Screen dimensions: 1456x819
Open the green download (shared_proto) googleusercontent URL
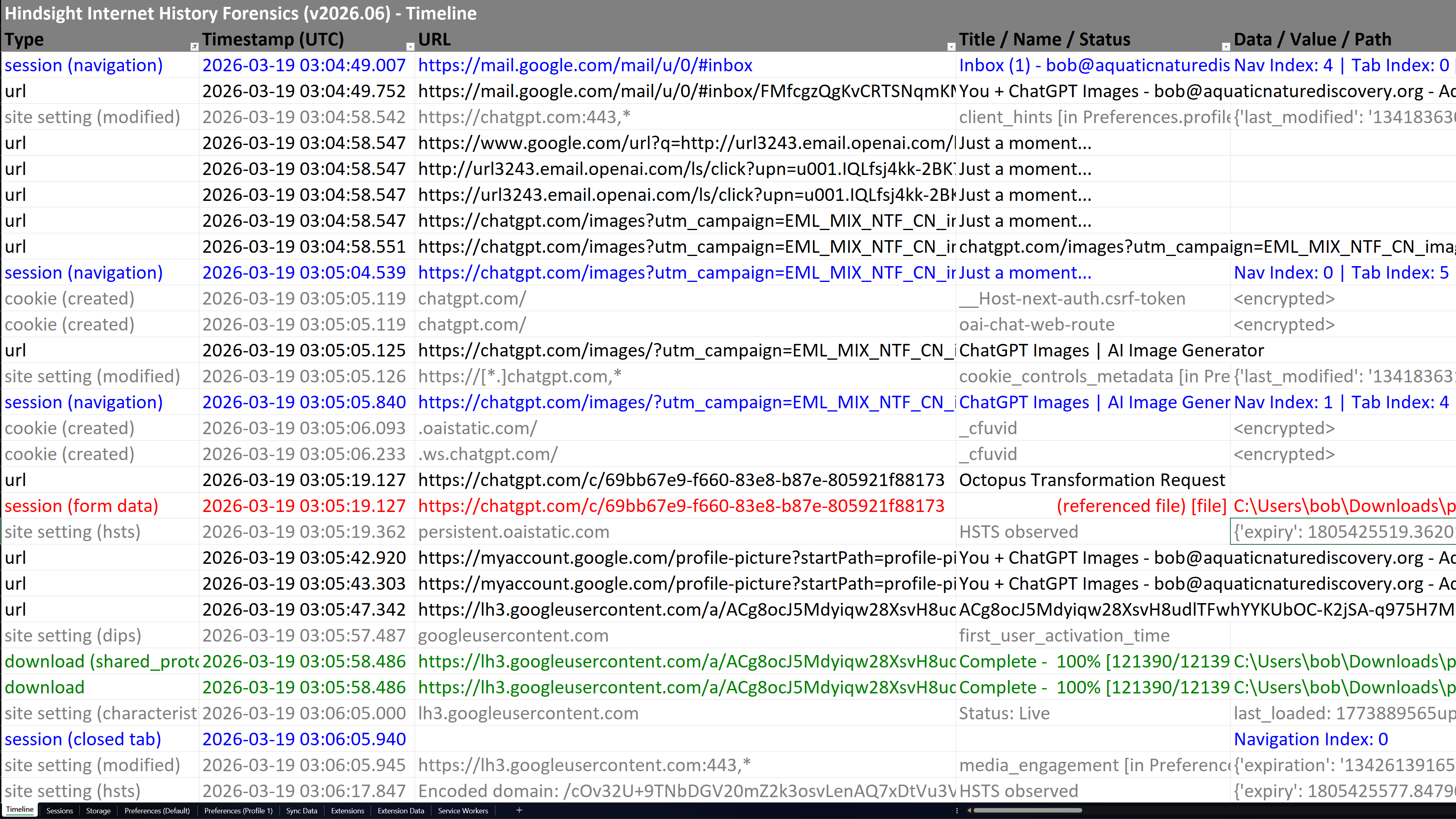click(686, 661)
